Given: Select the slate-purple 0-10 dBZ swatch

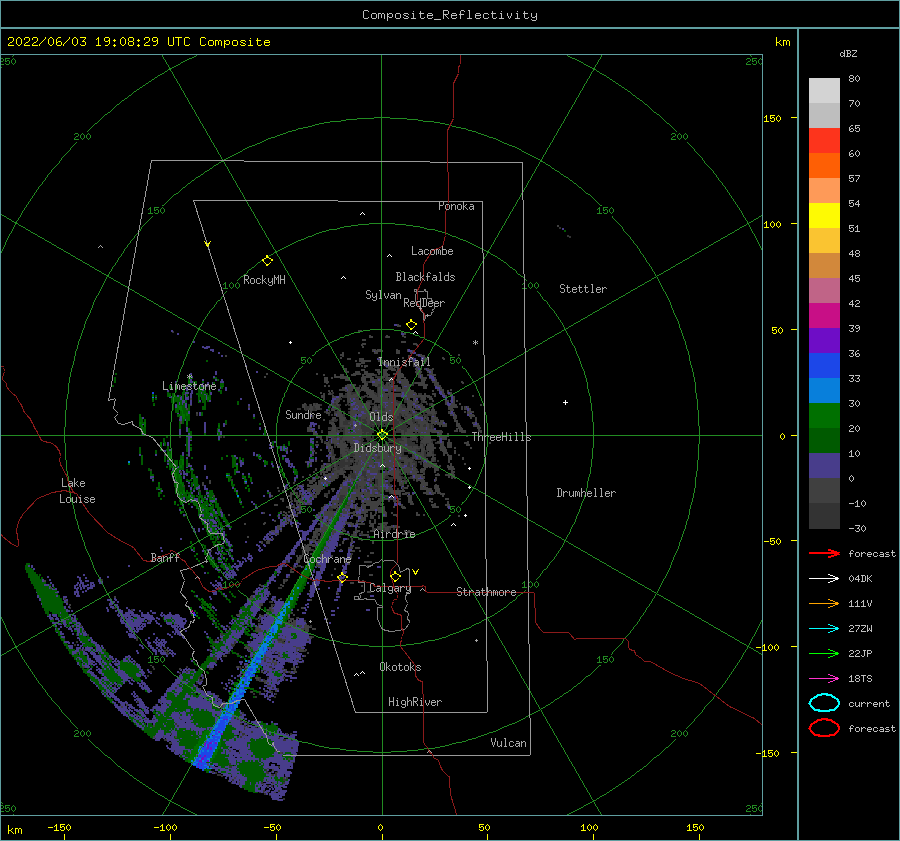Looking at the screenshot, I should pos(824,466).
